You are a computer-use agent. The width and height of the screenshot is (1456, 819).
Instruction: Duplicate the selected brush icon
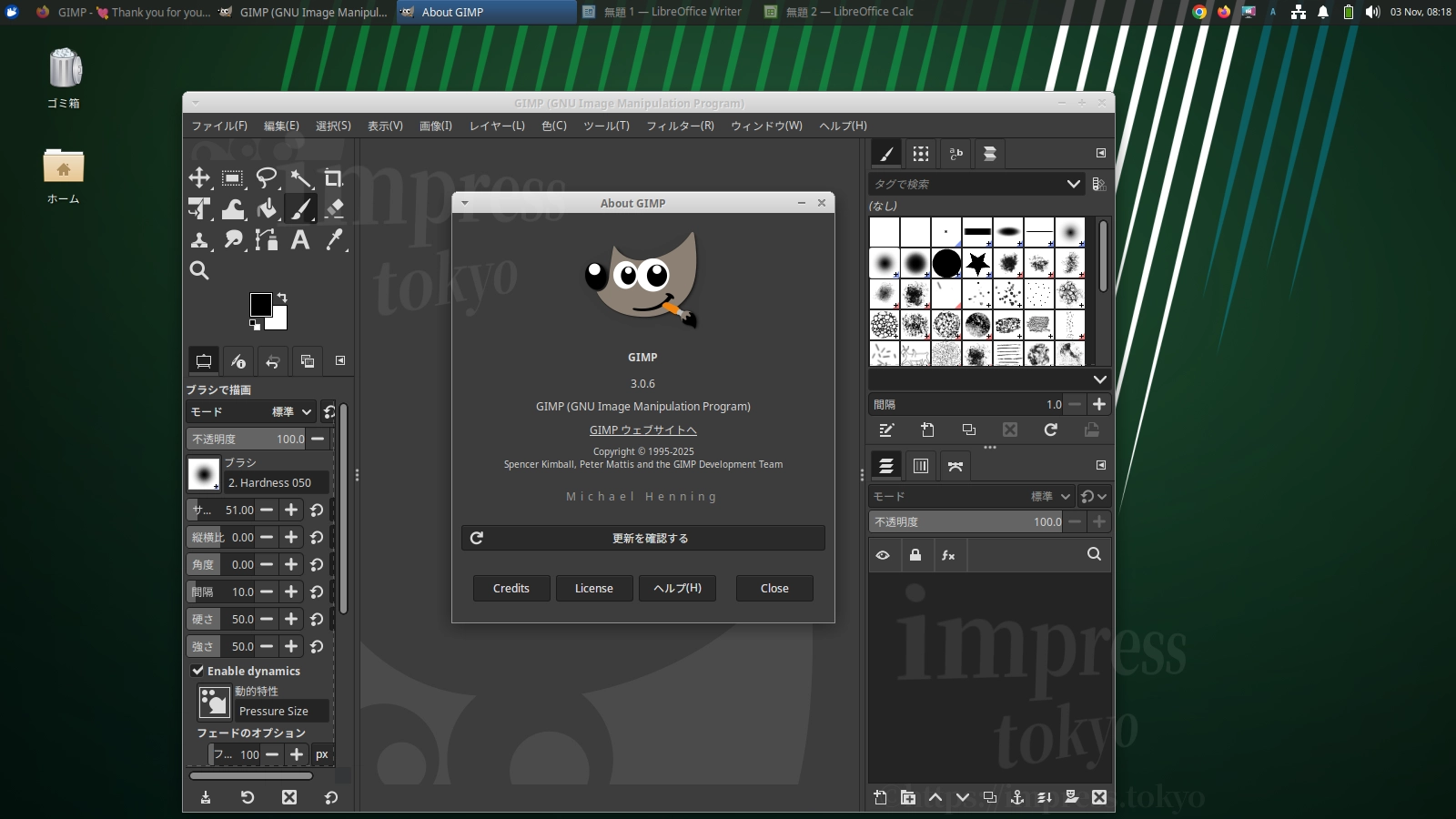click(x=969, y=430)
